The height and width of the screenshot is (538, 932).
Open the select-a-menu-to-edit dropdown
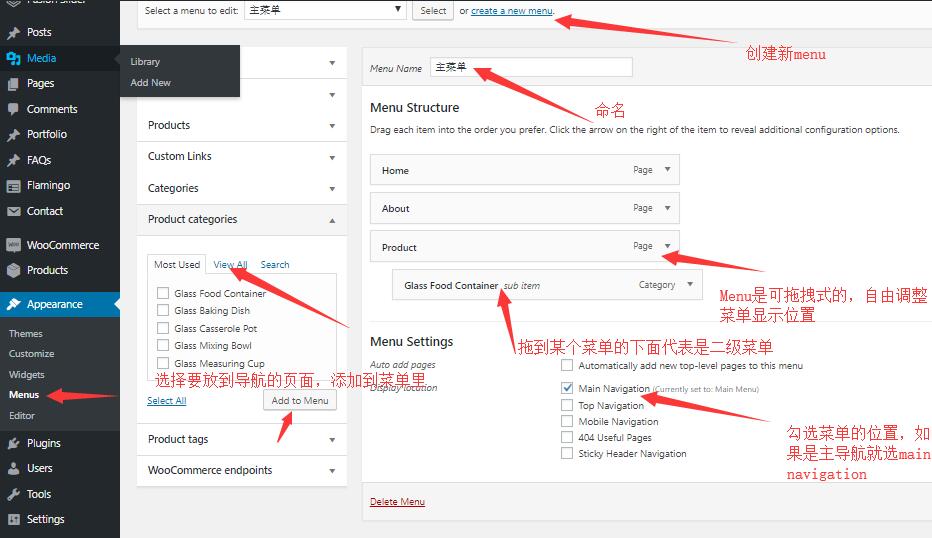pos(325,10)
